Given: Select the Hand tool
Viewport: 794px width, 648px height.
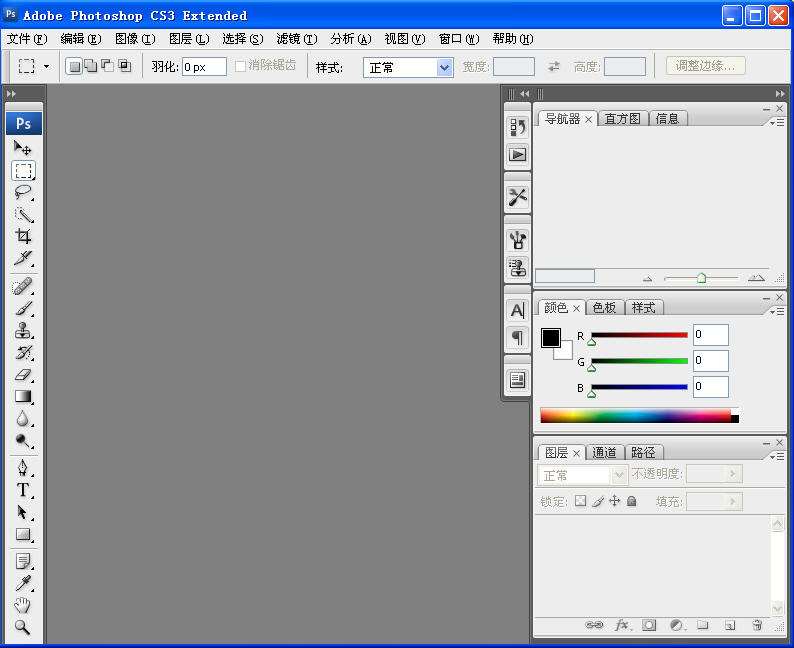Looking at the screenshot, I should coord(23,605).
